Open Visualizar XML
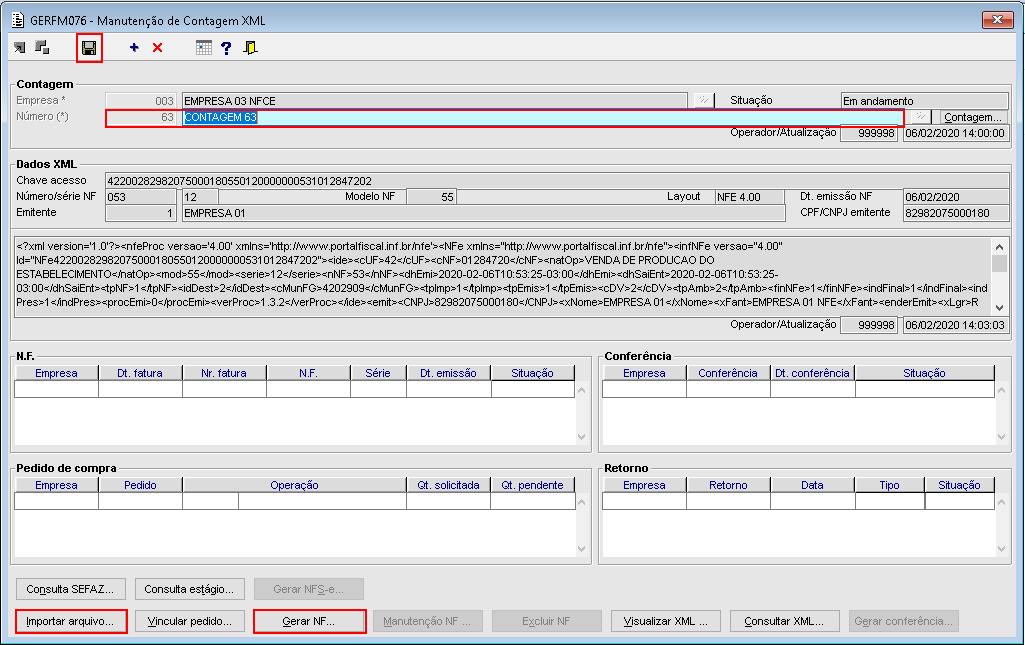The width and height of the screenshot is (1025, 645). pyautogui.click(x=665, y=621)
